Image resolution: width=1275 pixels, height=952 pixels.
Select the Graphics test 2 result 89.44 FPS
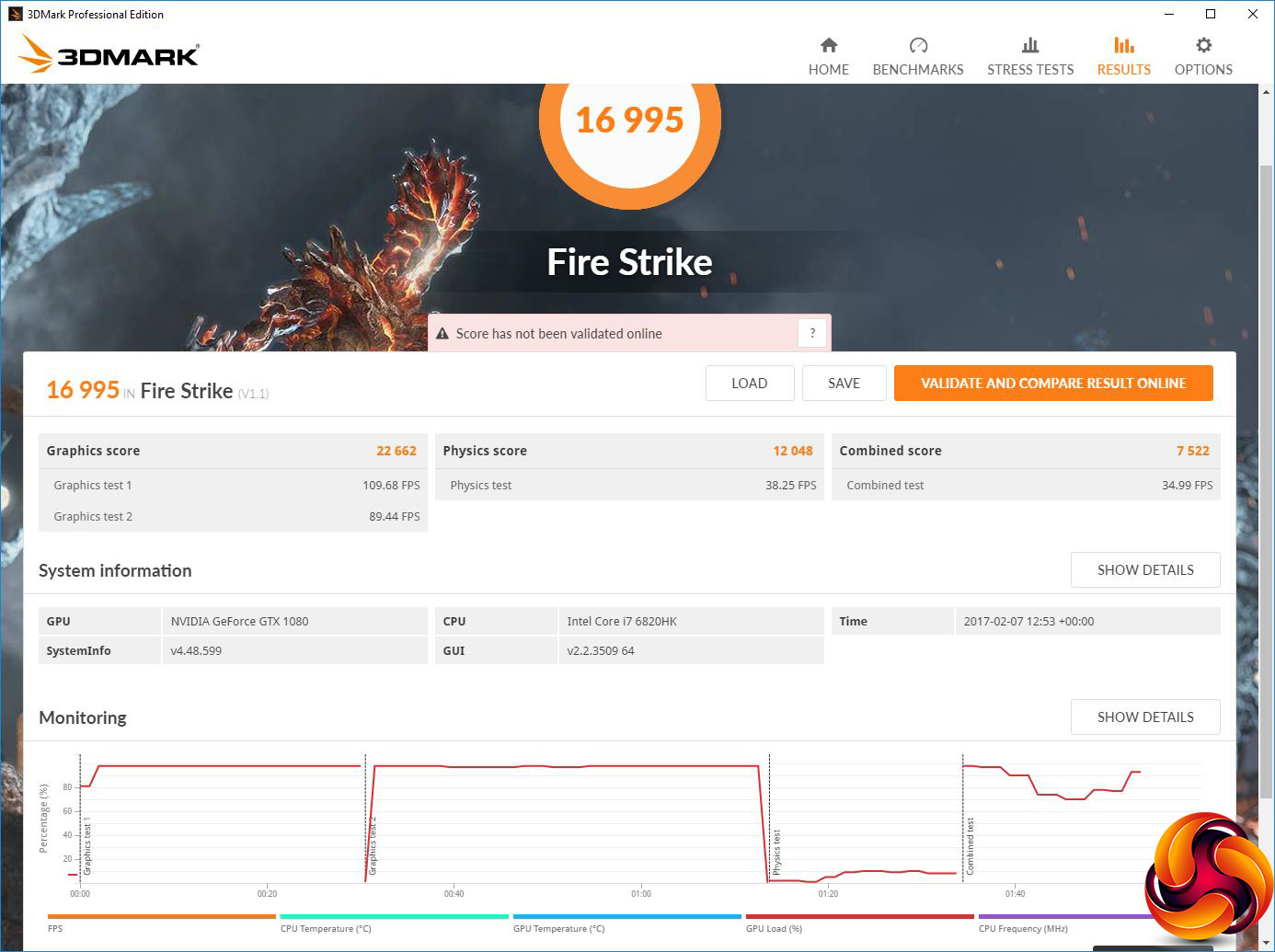tap(395, 517)
